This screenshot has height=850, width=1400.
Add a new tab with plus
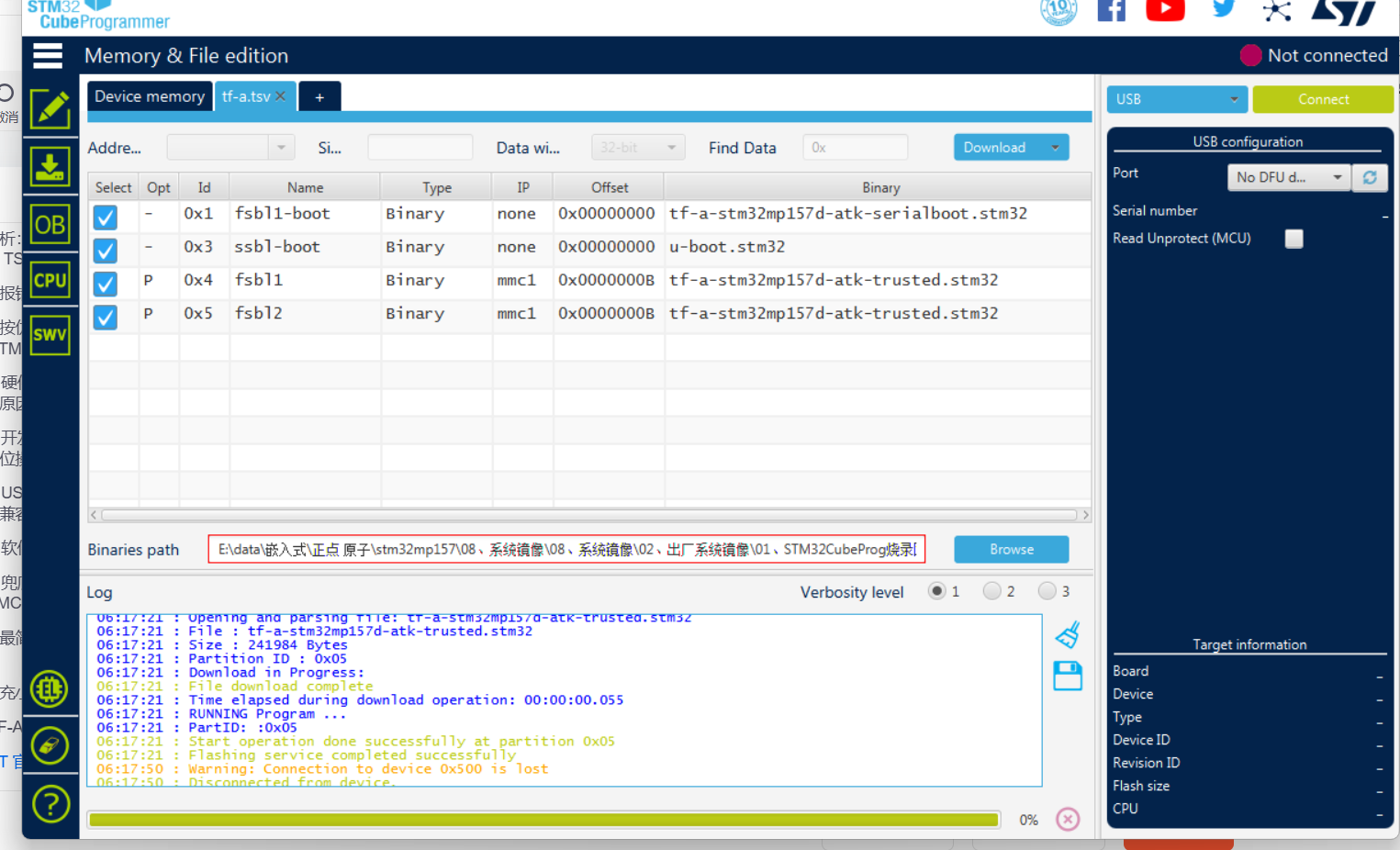pyautogui.click(x=319, y=96)
